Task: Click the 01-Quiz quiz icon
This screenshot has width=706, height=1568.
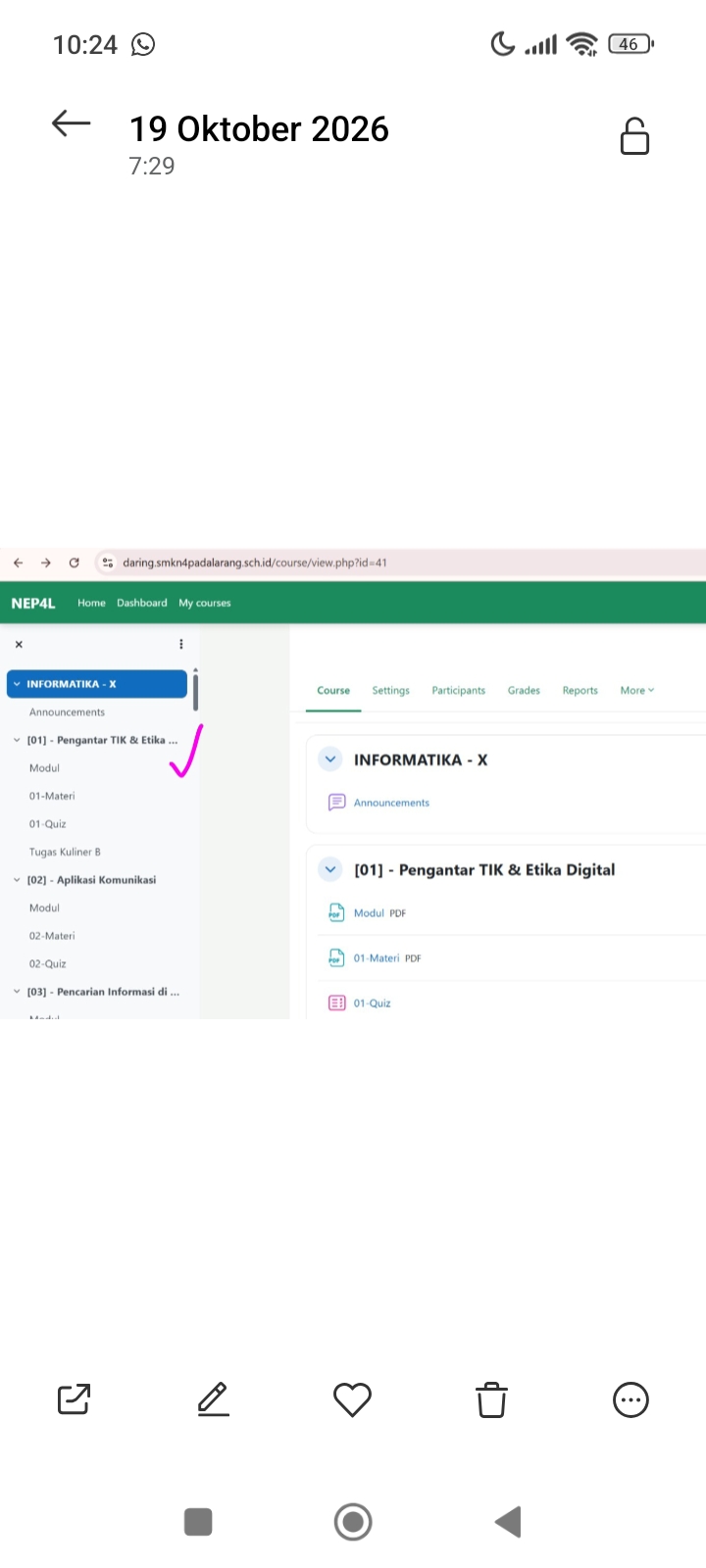Action: [x=336, y=1003]
